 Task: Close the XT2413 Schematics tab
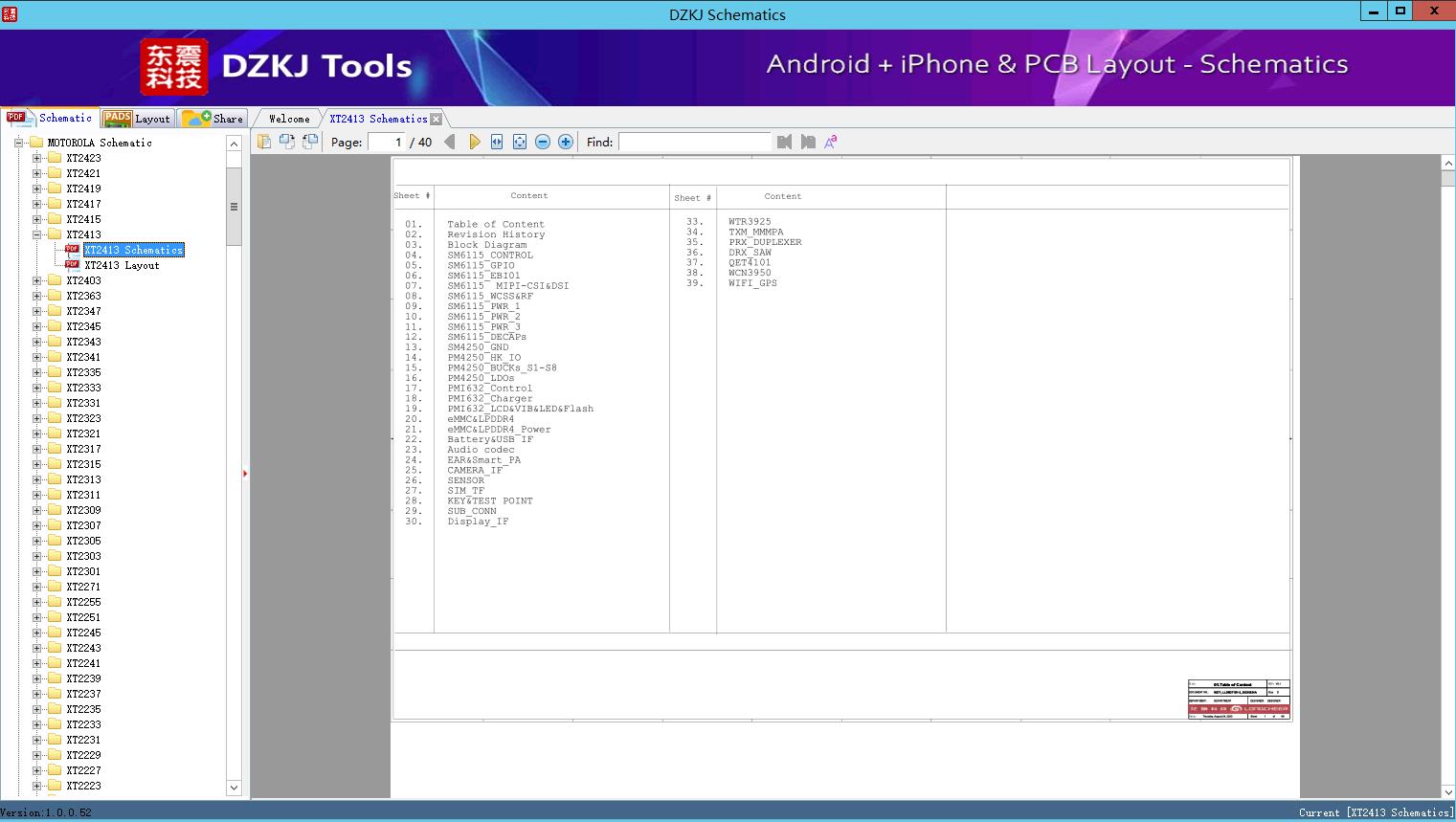click(x=437, y=119)
